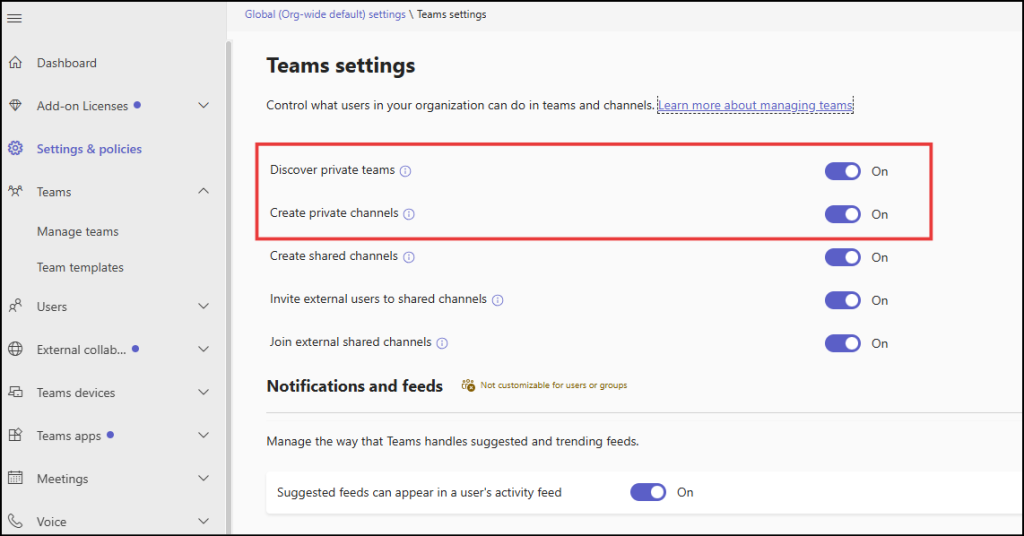This screenshot has height=536, width=1024.
Task: Open the Voice menu item
Action: pyautogui.click(x=52, y=522)
